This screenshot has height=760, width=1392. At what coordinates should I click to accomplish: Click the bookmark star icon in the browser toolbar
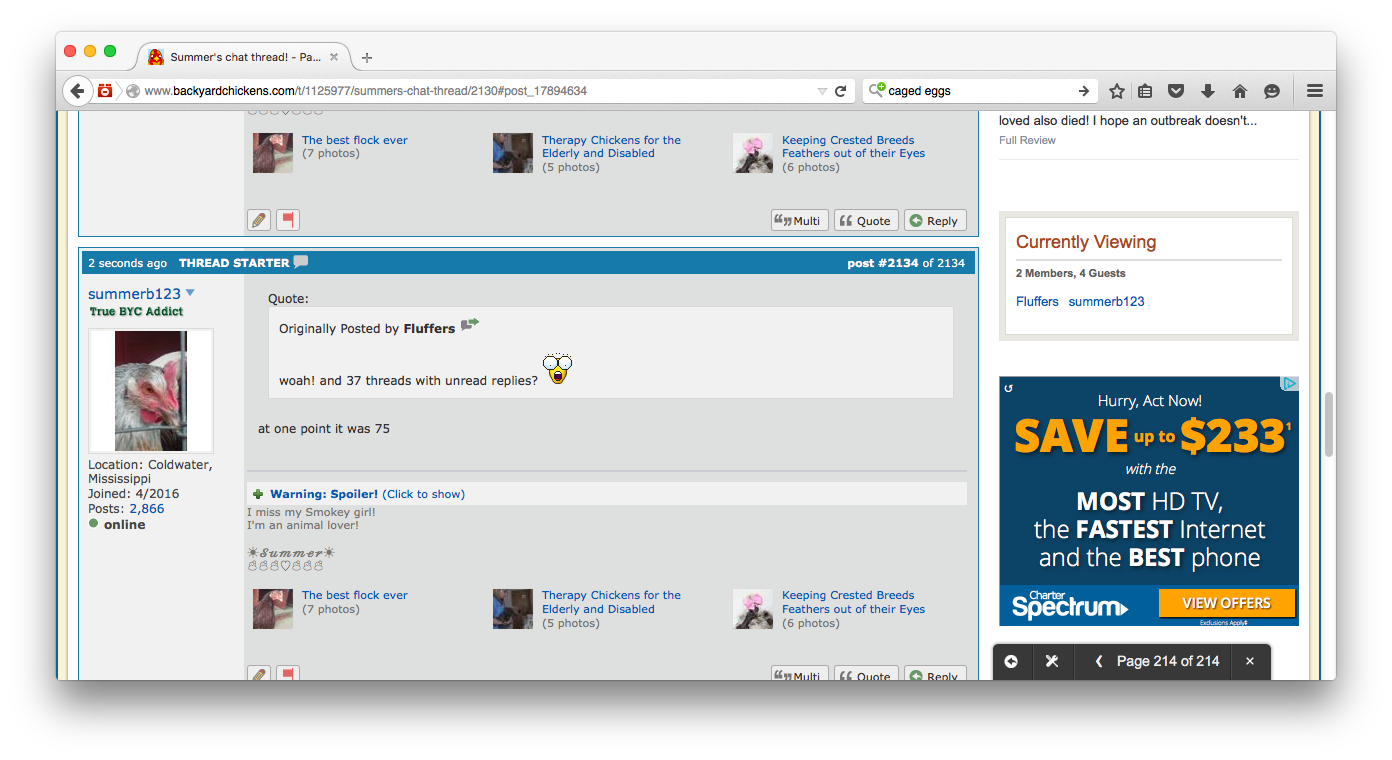pyautogui.click(x=1117, y=91)
